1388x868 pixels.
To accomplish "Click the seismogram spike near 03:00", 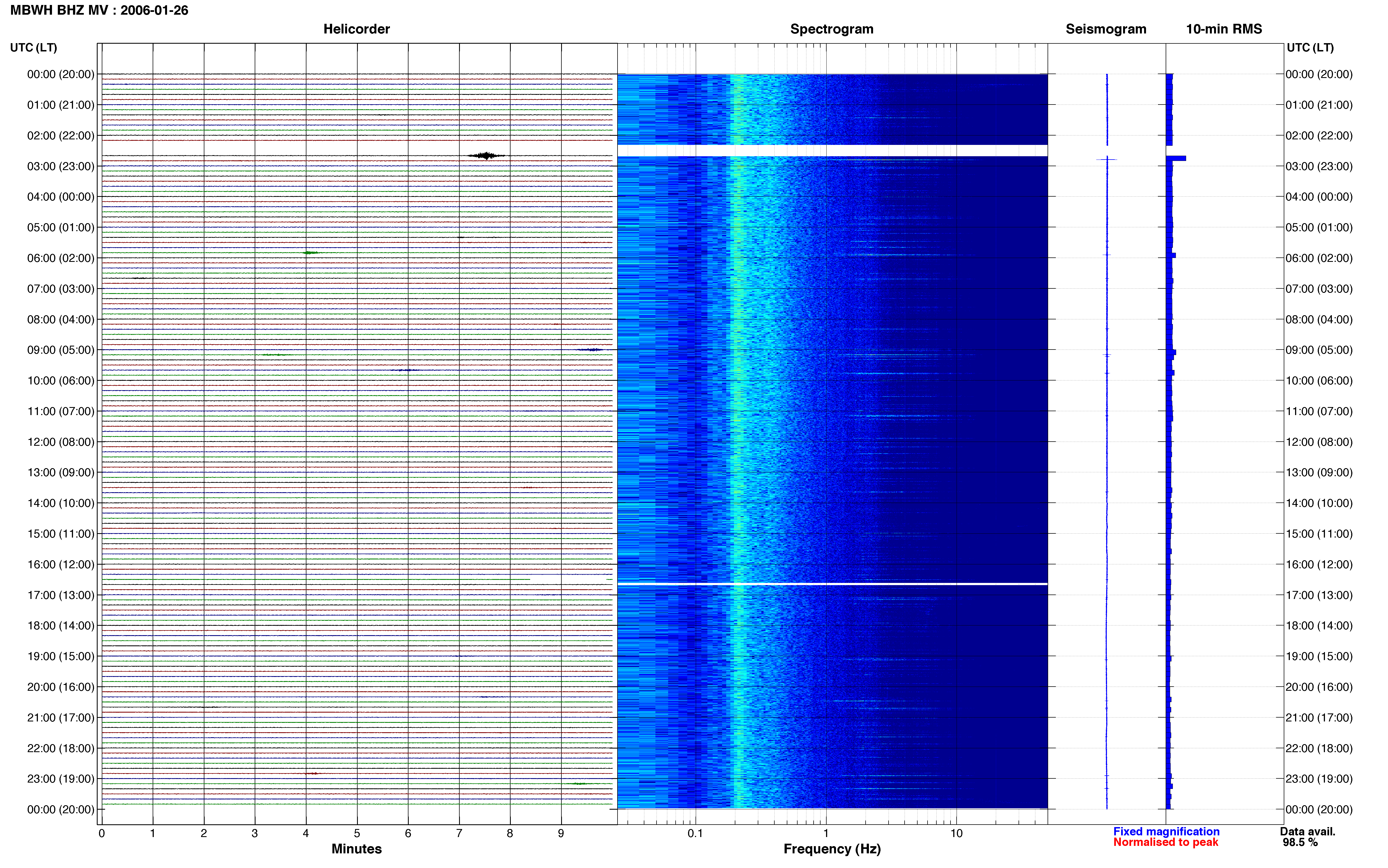I will tap(1106, 159).
